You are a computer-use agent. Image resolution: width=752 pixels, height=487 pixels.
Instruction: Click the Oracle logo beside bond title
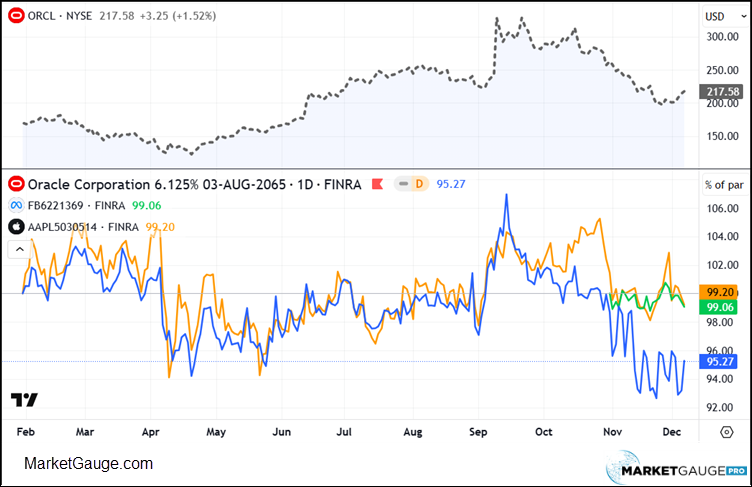[16, 185]
